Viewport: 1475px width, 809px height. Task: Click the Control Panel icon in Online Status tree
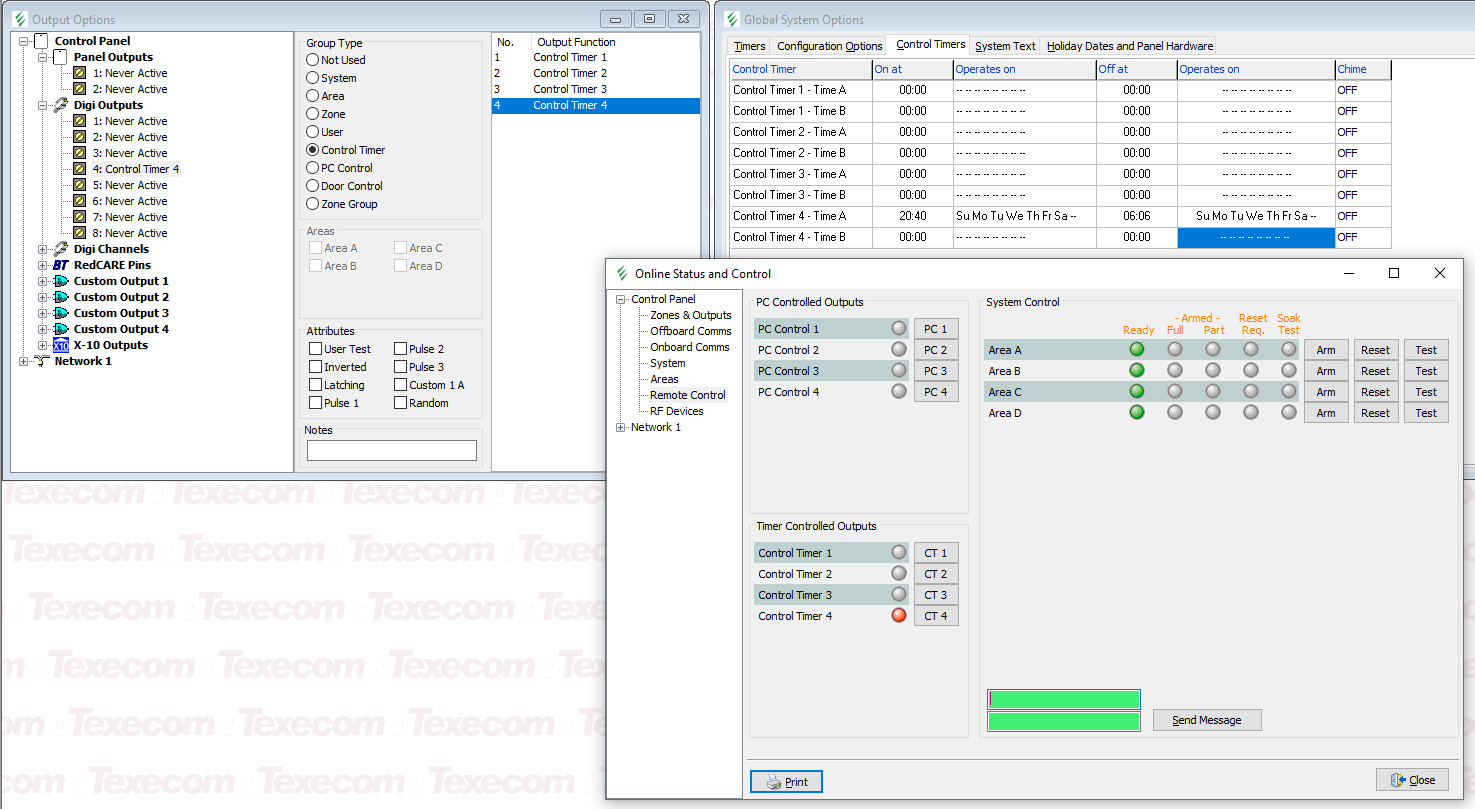660,299
